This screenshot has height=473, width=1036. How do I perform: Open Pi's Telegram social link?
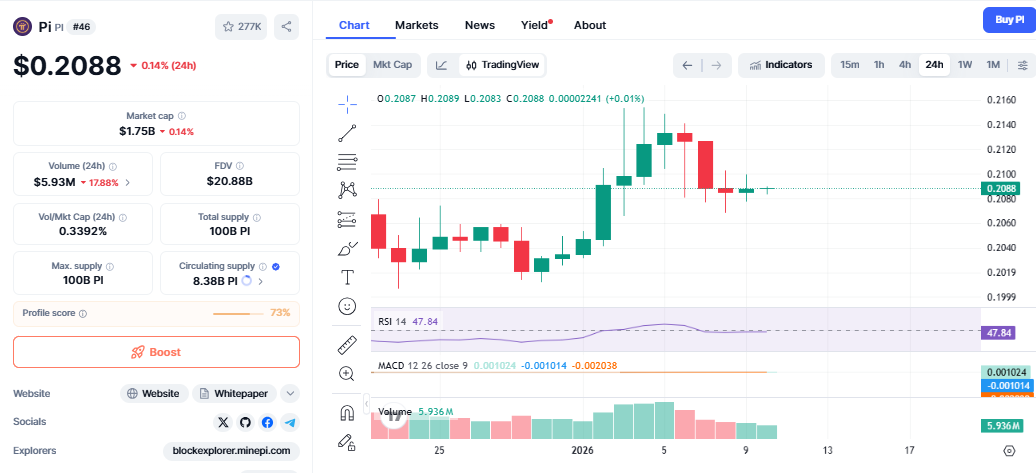289,422
